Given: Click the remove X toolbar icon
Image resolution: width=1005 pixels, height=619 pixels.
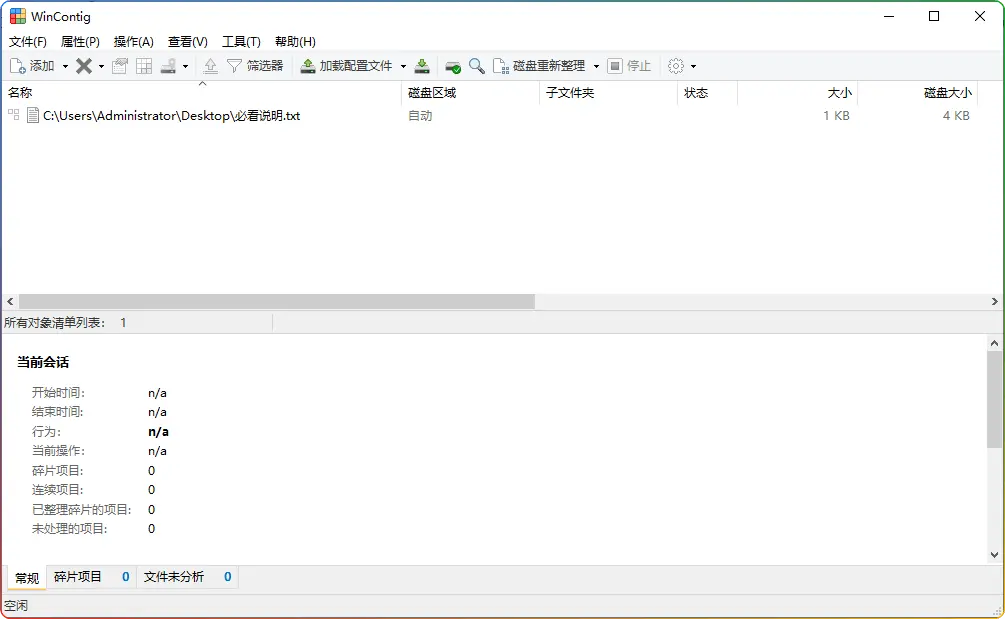Looking at the screenshot, I should coord(84,66).
